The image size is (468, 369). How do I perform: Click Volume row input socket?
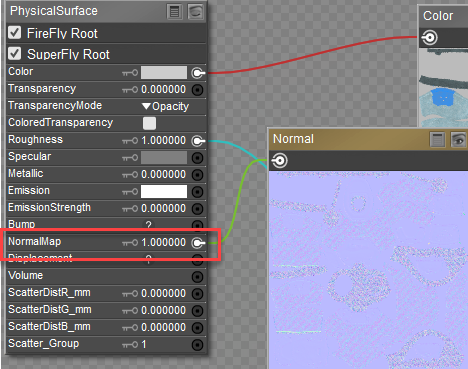coord(198,277)
